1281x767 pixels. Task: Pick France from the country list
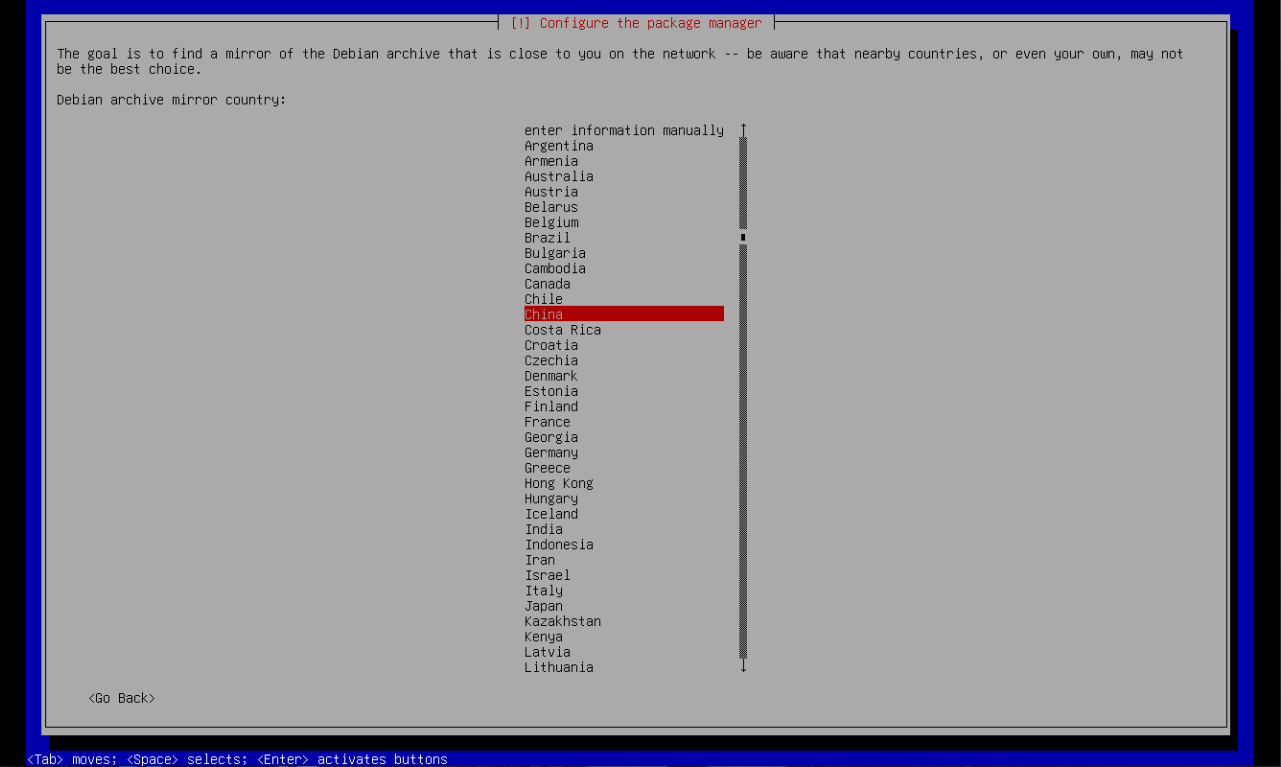click(x=547, y=422)
